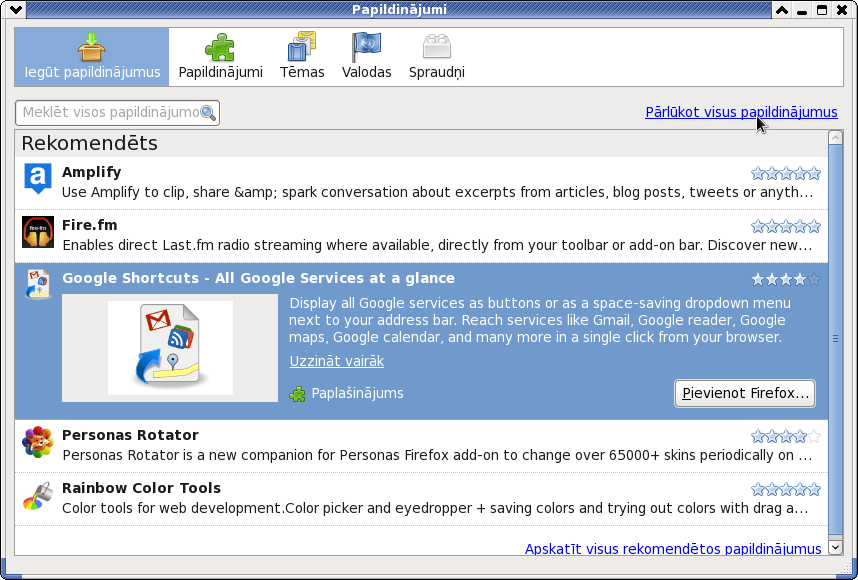
Task: Click the Amplify description text
Action: [437, 193]
